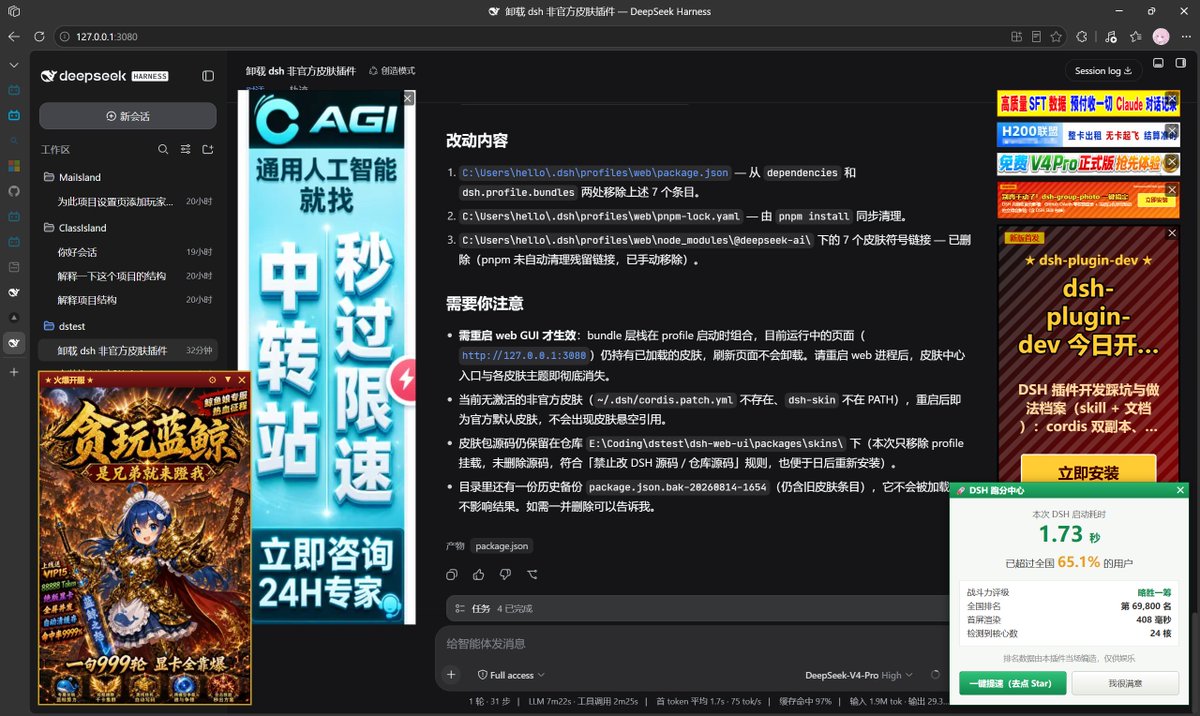Toggle the bottom panel layout icon
Image resolution: width=1200 pixels, height=716 pixels.
coord(1157,63)
